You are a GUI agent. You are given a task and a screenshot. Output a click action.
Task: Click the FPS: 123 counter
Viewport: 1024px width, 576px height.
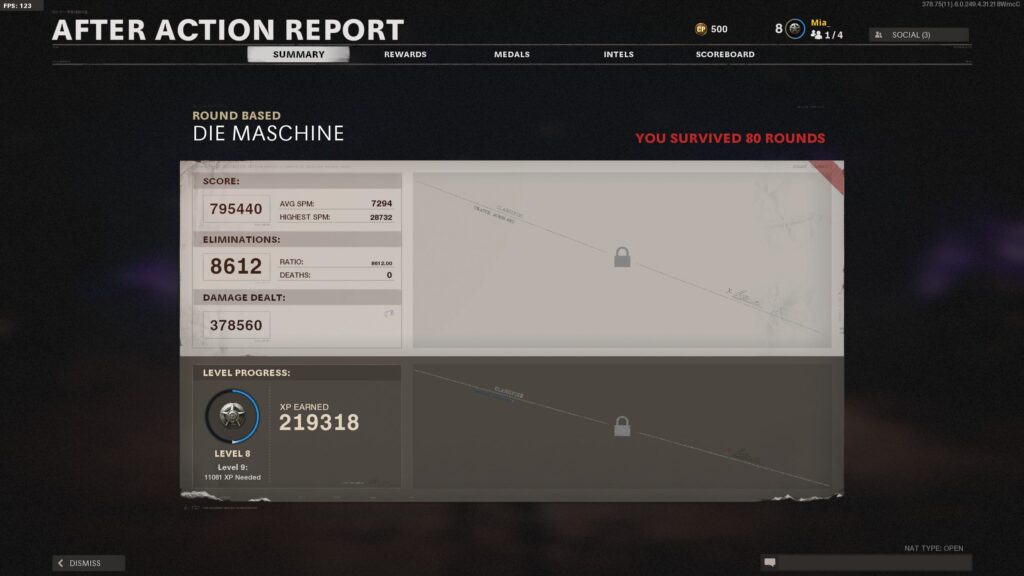(x=18, y=5)
